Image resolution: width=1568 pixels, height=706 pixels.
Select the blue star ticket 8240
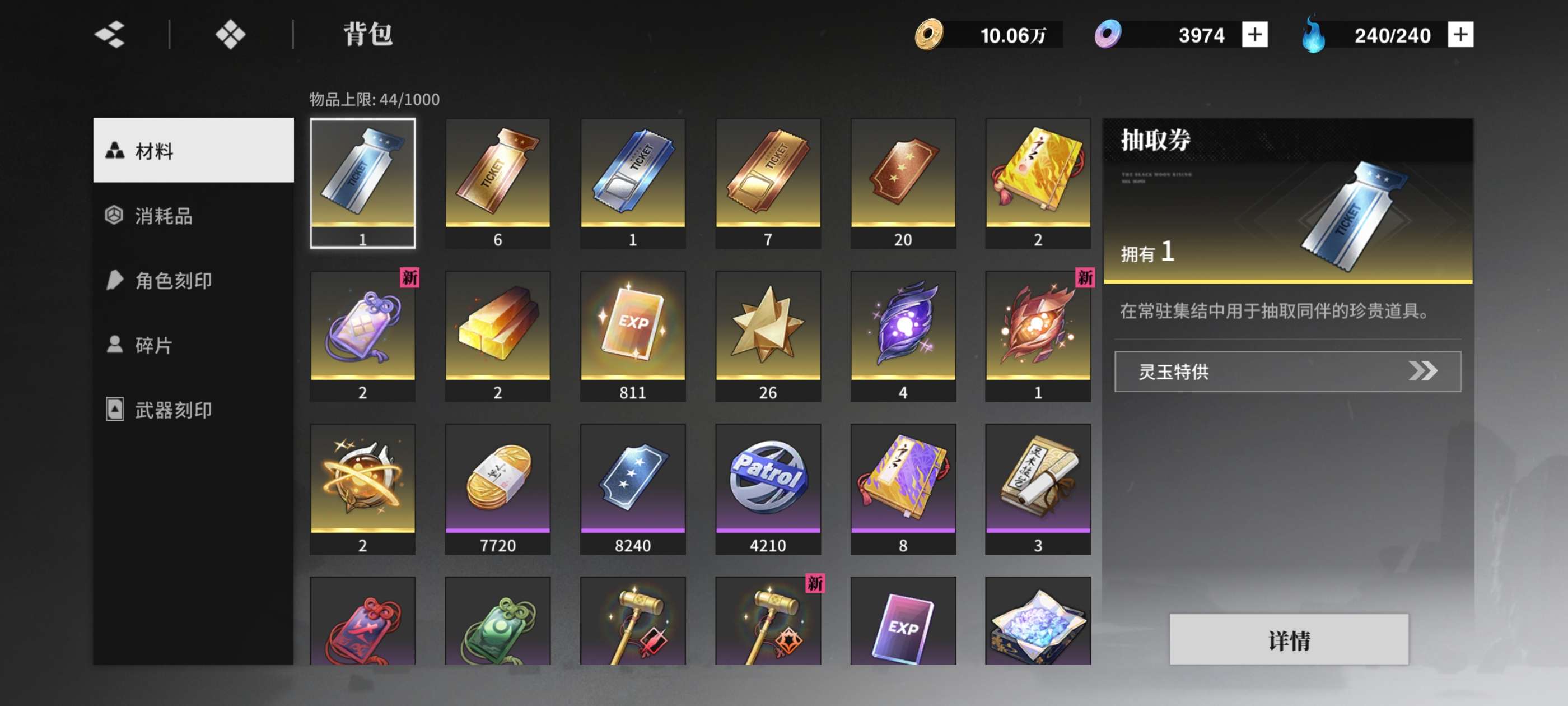click(x=632, y=489)
